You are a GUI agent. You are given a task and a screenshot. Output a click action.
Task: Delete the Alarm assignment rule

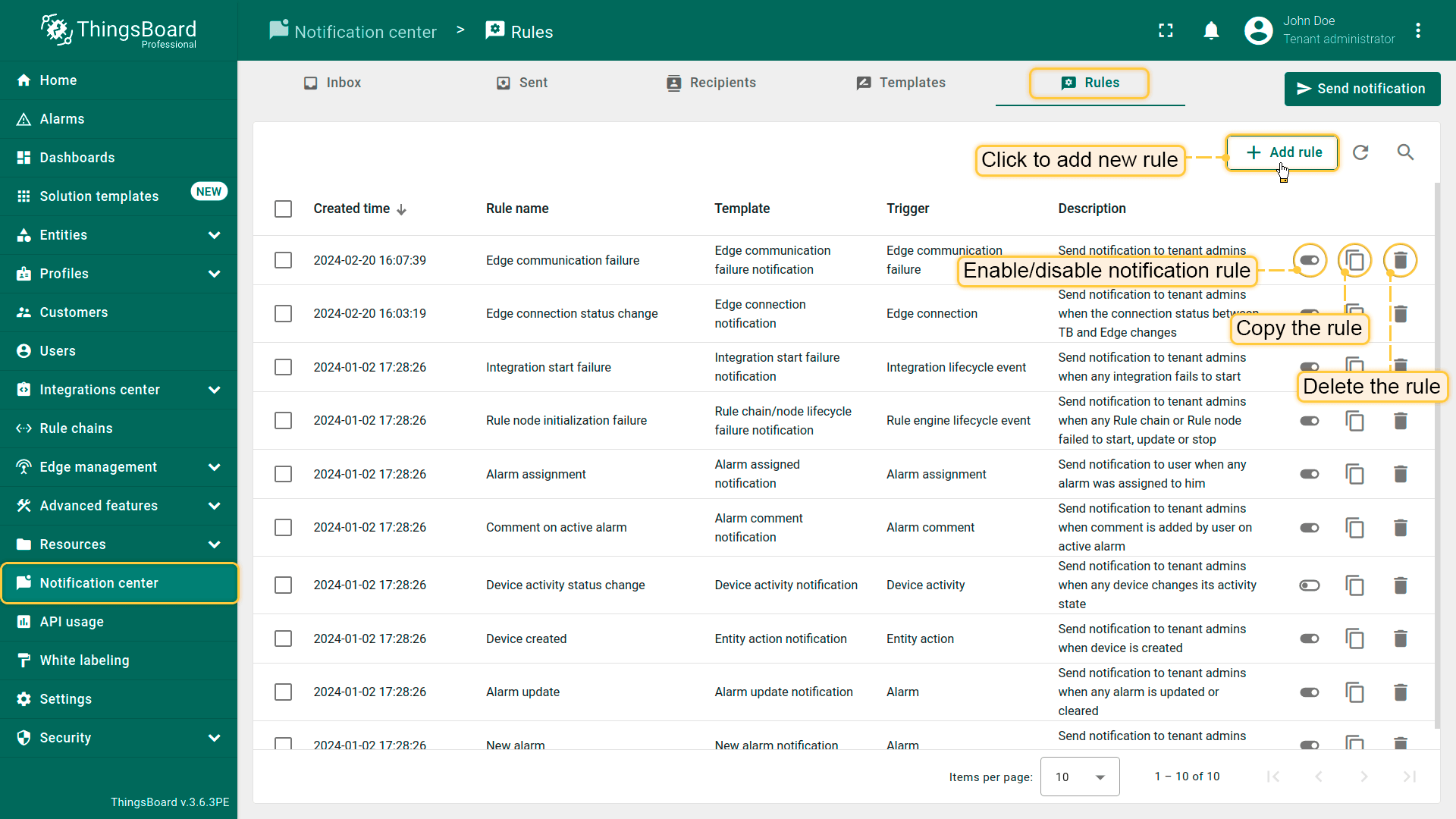[1400, 474]
